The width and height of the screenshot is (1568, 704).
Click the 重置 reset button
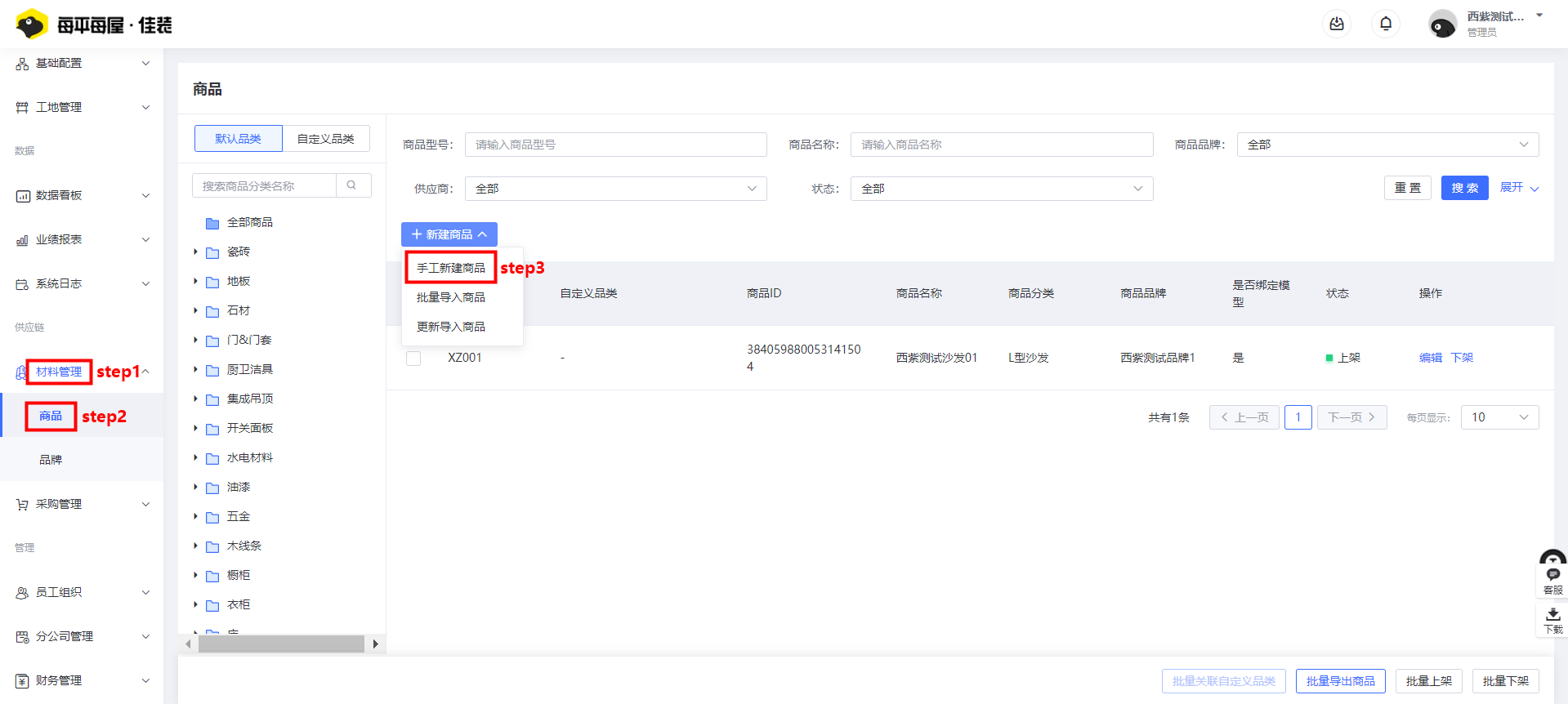(x=1407, y=188)
